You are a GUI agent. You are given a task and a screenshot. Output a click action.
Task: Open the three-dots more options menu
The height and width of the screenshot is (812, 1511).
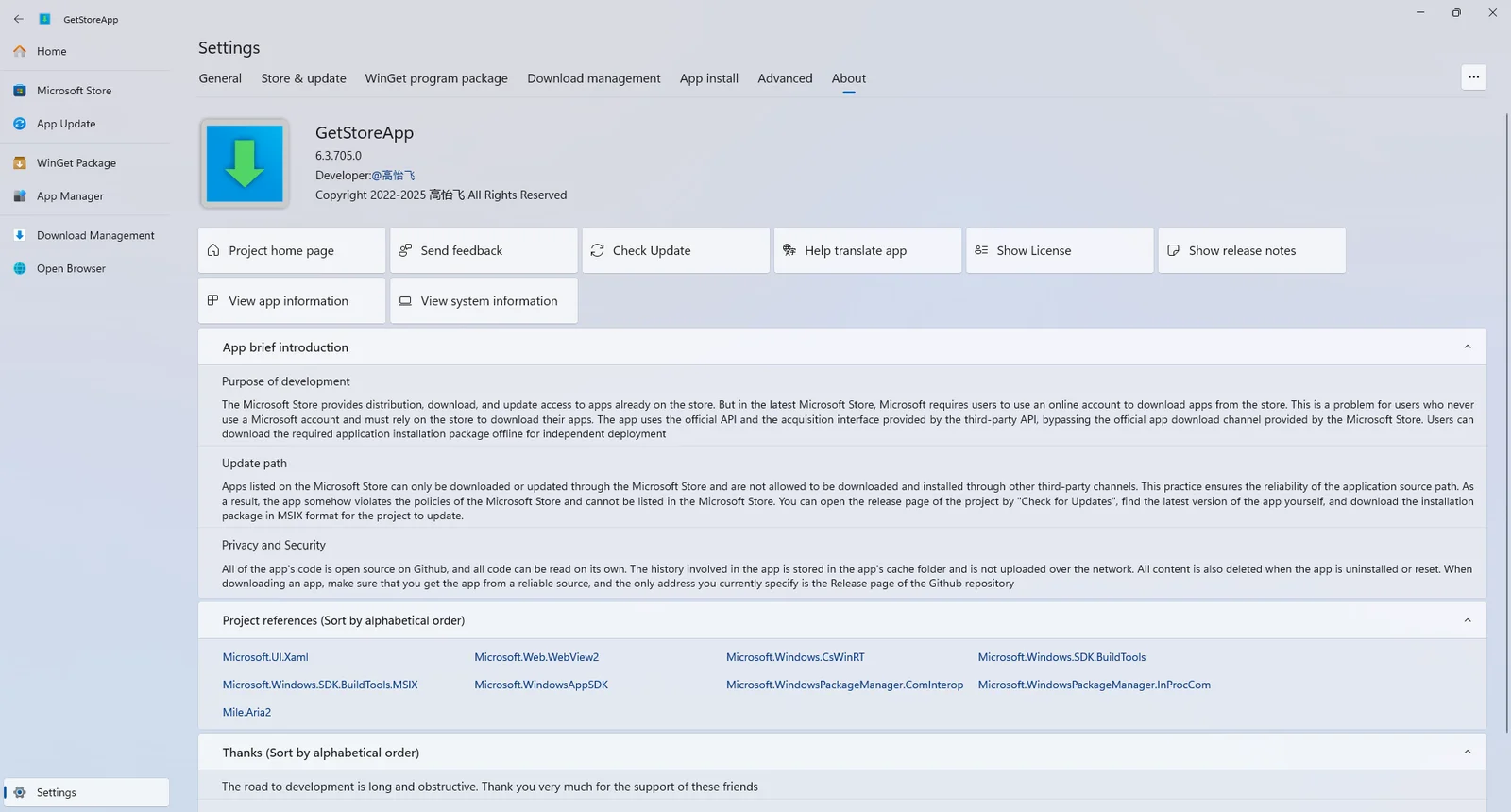click(x=1473, y=77)
